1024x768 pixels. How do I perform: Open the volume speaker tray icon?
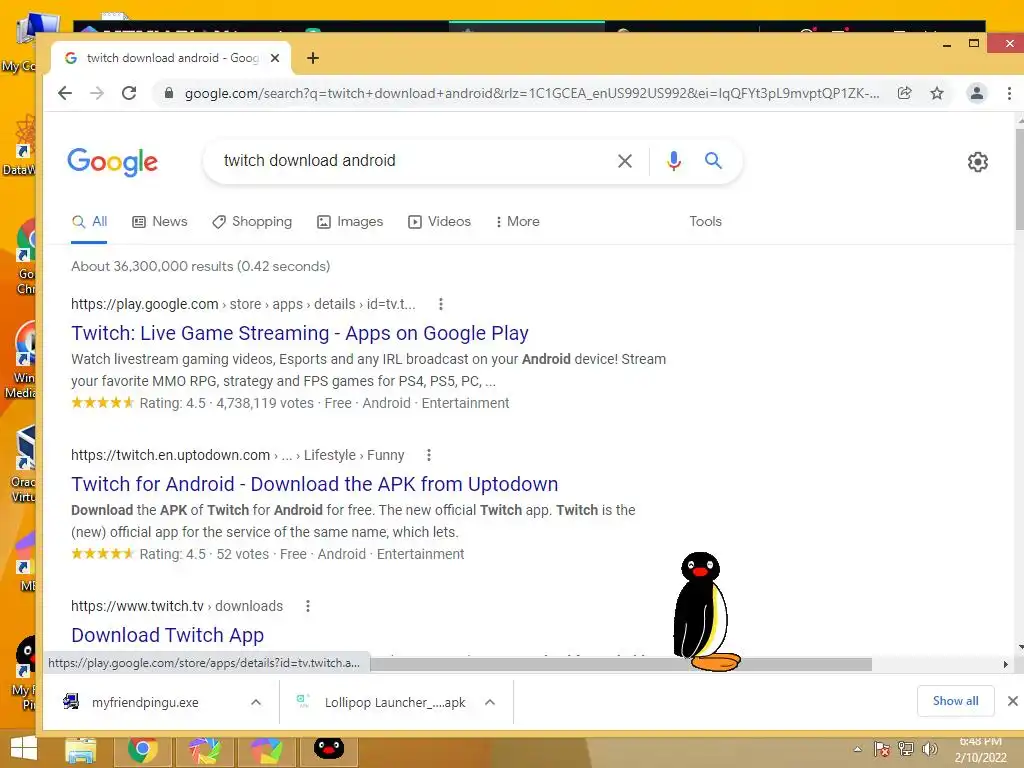tap(929, 749)
